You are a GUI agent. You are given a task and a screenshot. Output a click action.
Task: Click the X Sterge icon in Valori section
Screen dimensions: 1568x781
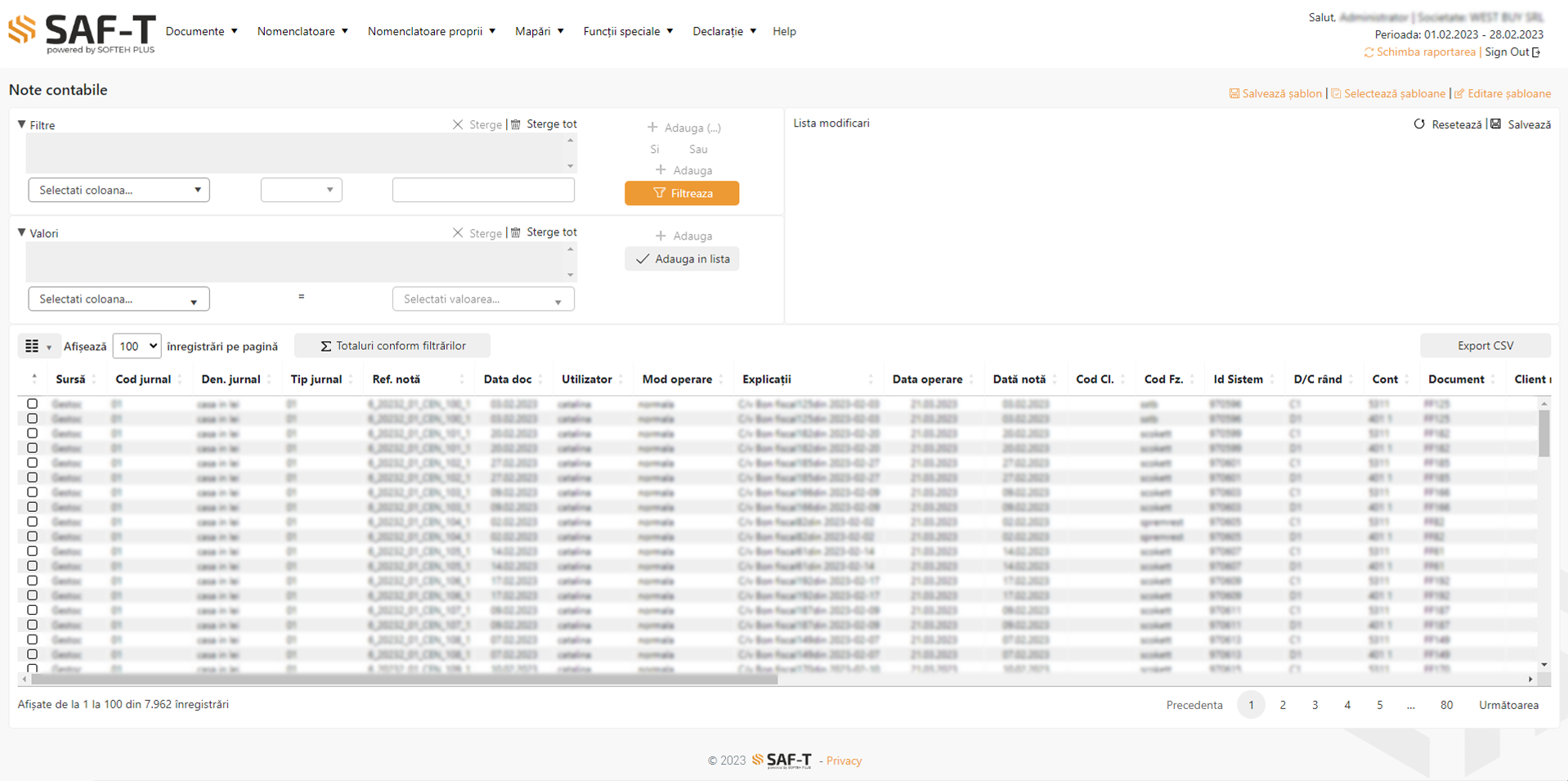458,233
